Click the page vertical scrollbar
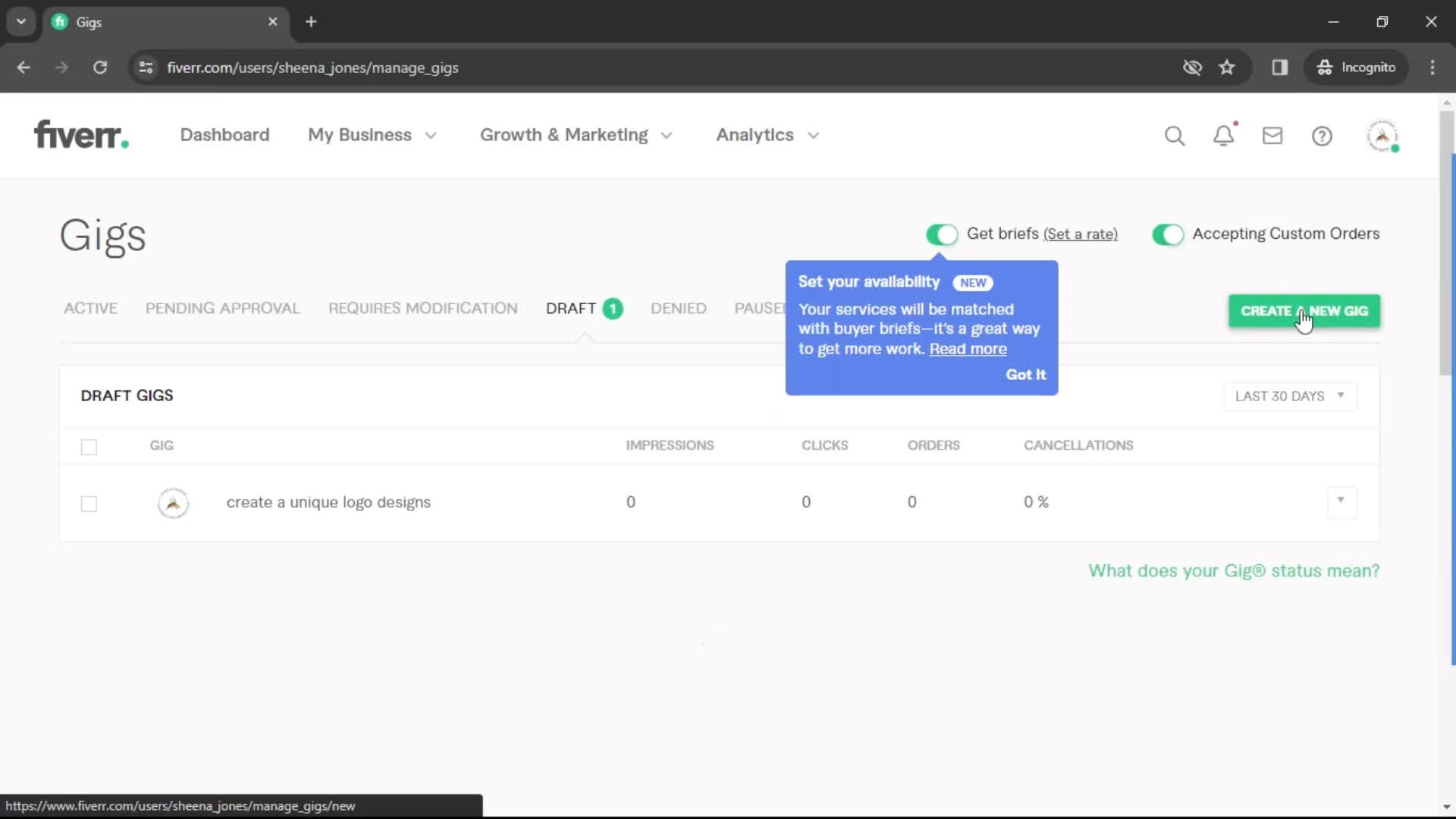The width and height of the screenshot is (1456, 819). 1446,243
